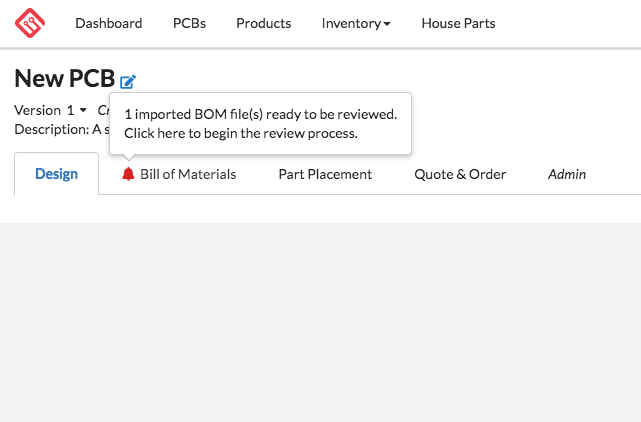Switch to the Bill of Materials tab
641x422 pixels.
click(188, 174)
